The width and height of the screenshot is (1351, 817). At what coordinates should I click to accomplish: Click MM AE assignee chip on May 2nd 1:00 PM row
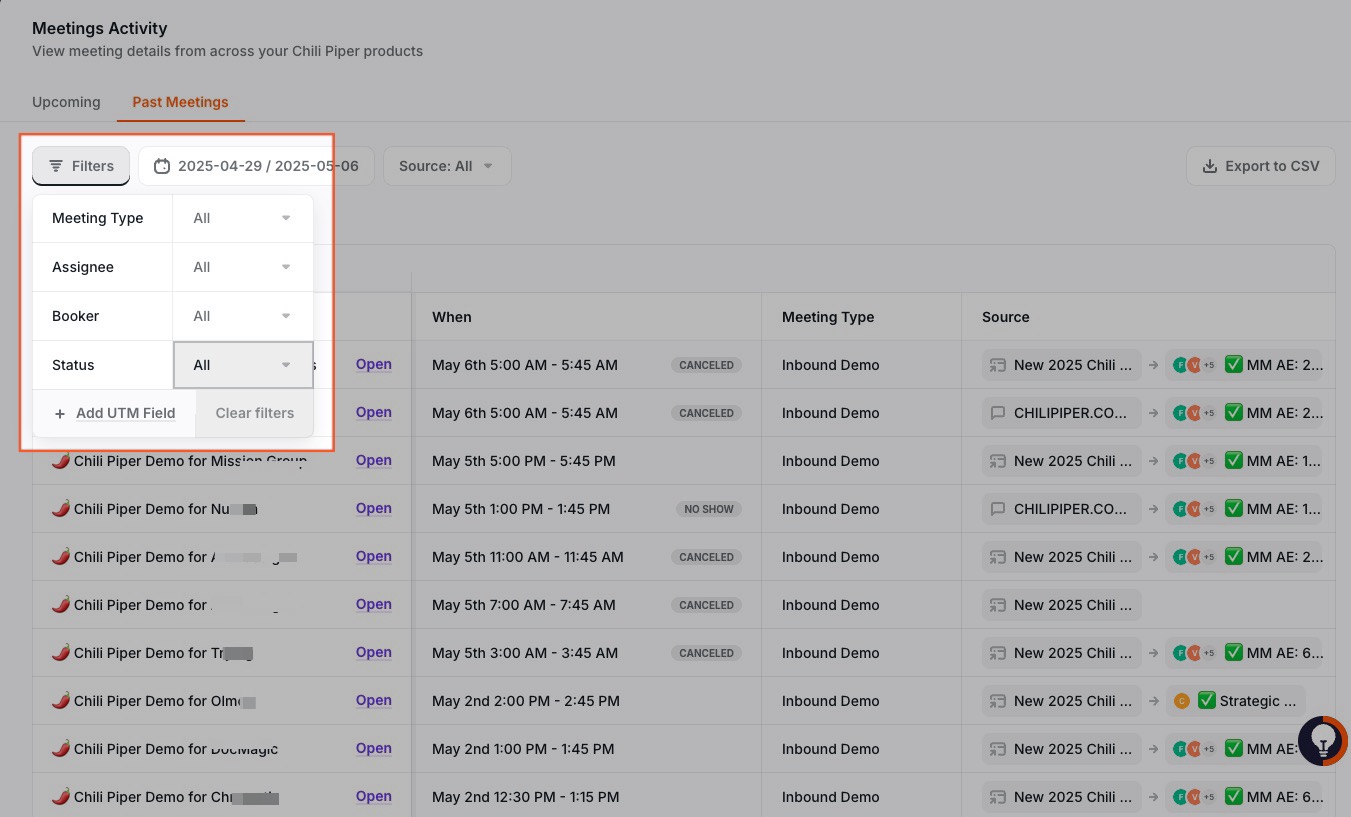[1243, 749]
